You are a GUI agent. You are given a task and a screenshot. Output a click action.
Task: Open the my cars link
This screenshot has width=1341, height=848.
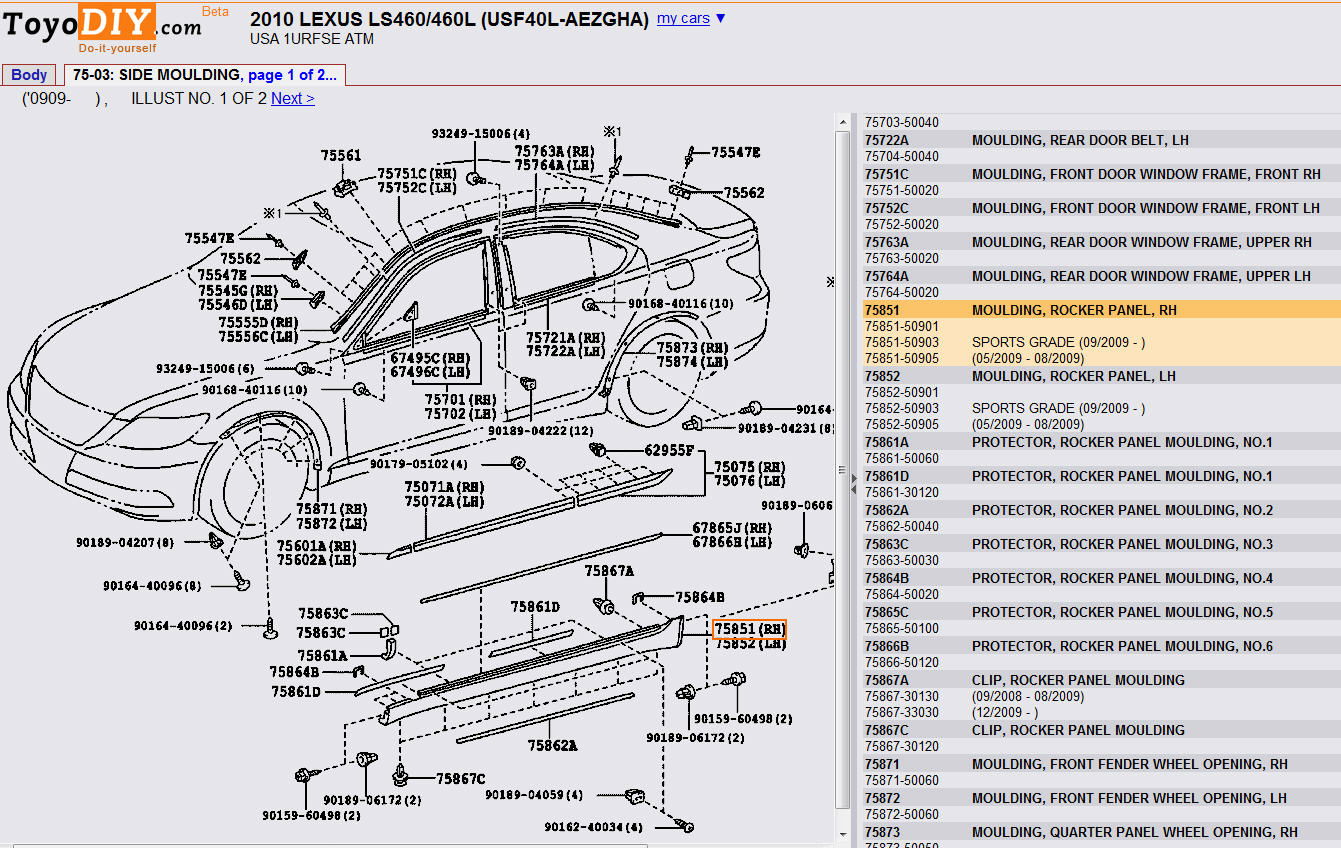[683, 18]
